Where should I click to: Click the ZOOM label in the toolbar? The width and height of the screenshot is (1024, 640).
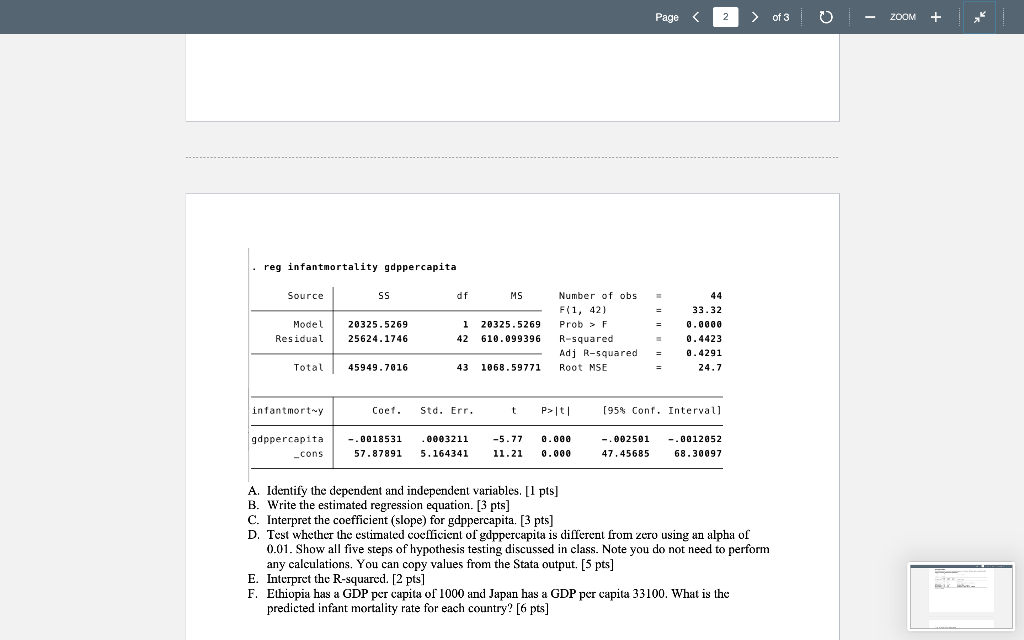point(903,17)
